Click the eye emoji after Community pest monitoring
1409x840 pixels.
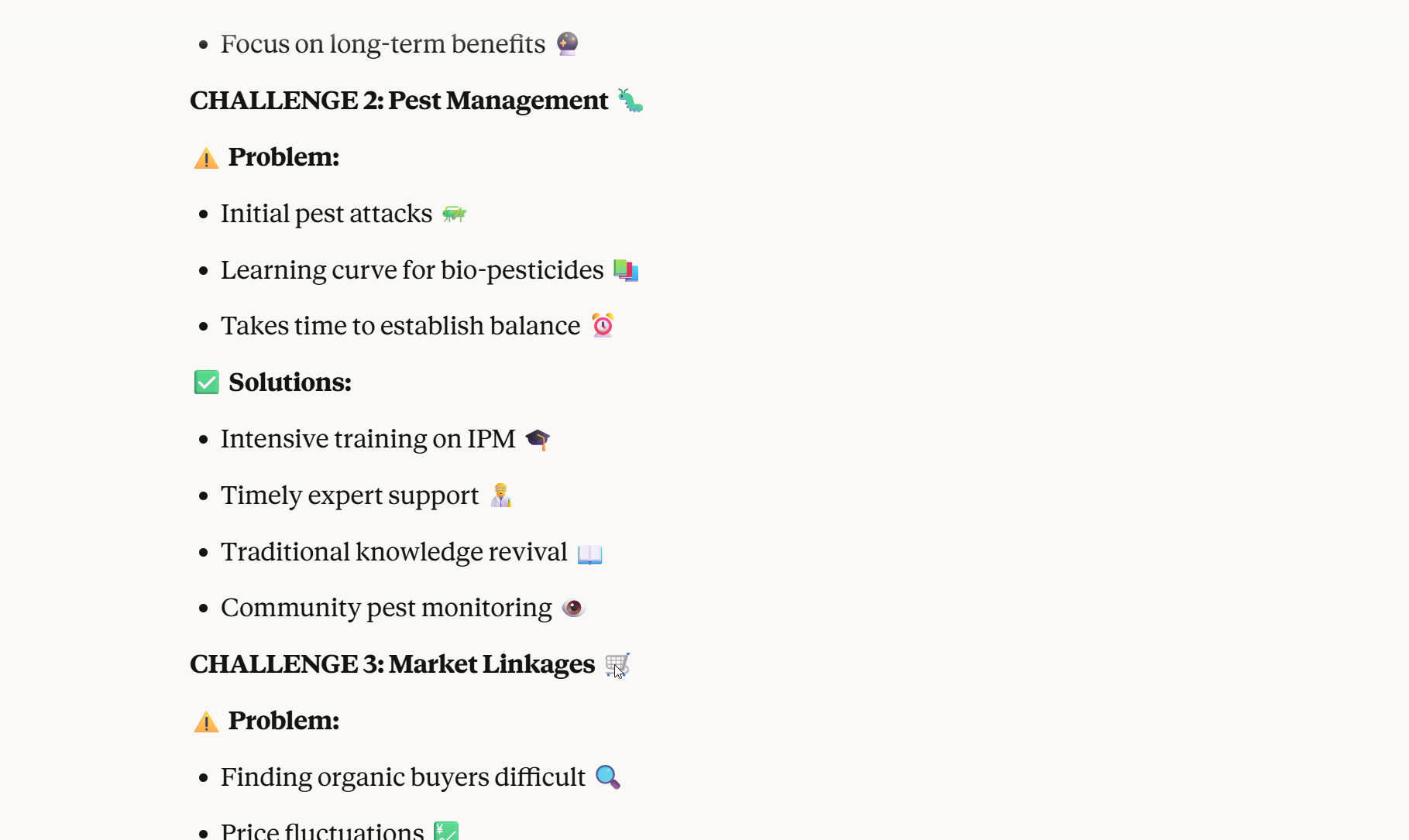click(x=573, y=608)
